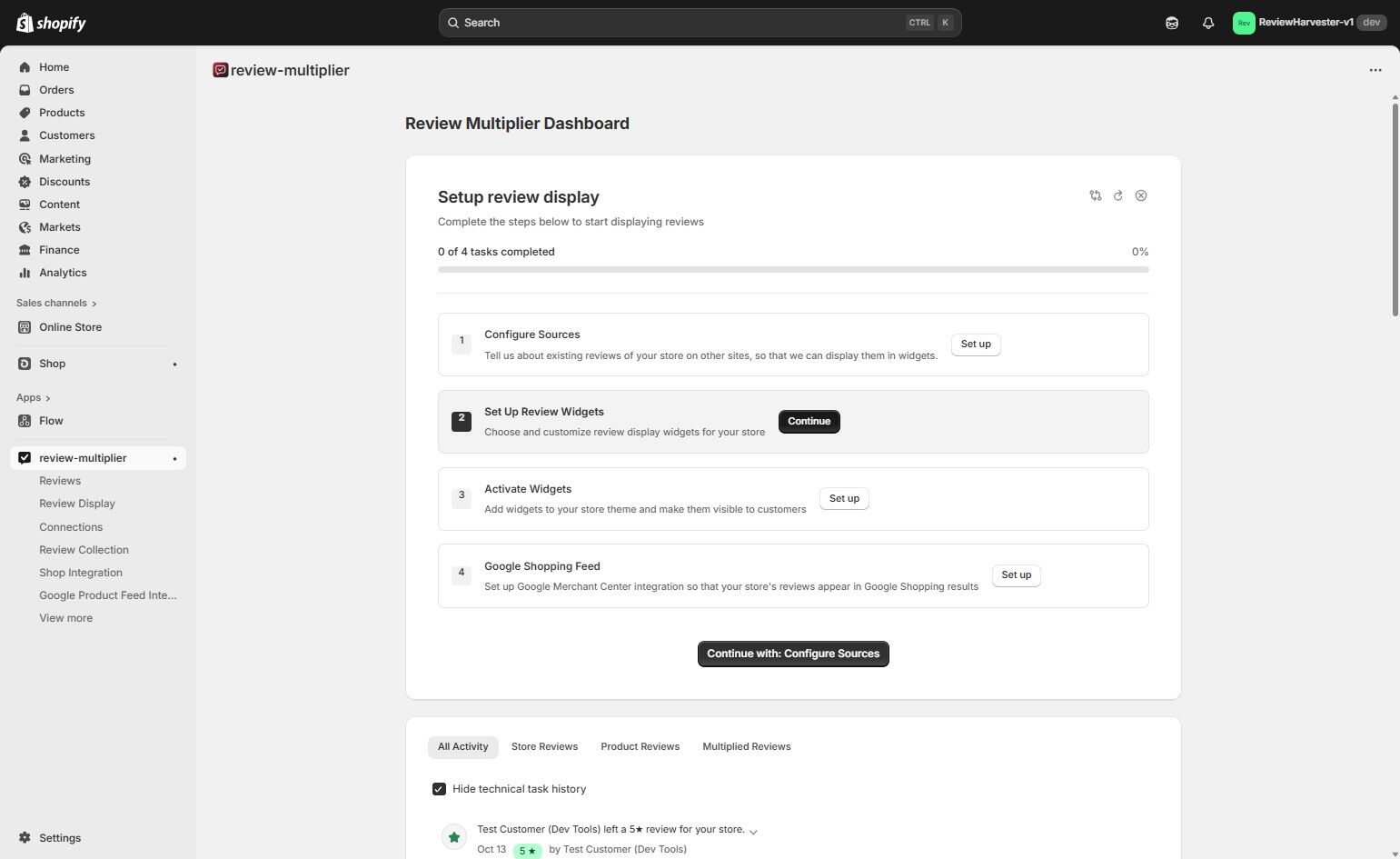The image size is (1400, 859).
Task: Click 'Configure Sources' step title
Action: (532, 335)
